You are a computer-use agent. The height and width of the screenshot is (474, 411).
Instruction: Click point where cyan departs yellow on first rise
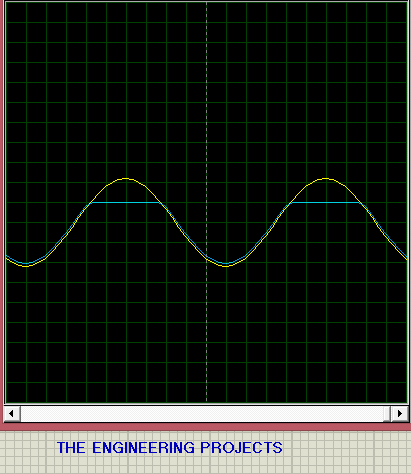(x=92, y=202)
